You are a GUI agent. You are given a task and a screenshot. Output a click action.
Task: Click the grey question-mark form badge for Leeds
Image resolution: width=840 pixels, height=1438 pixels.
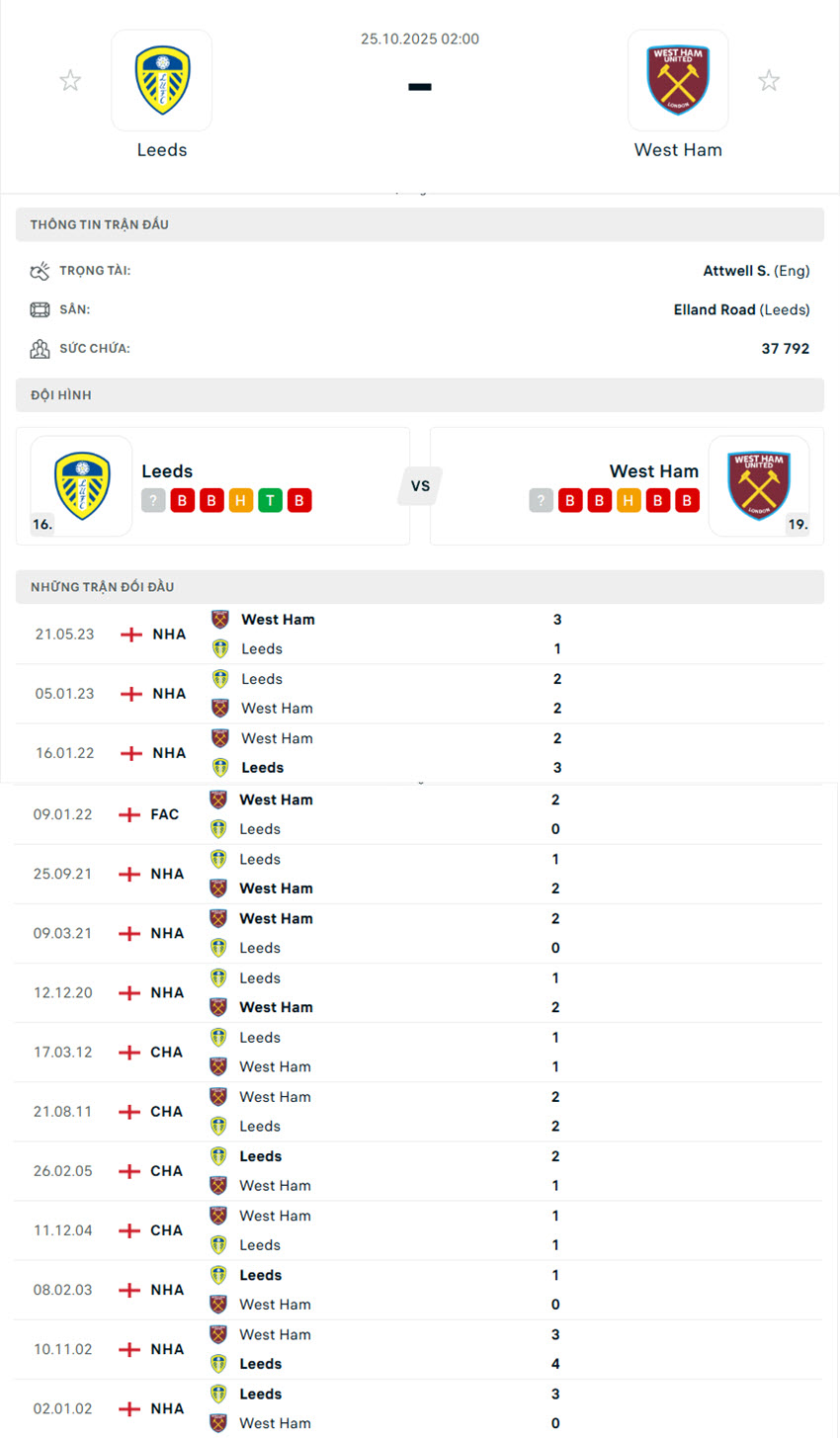pyautogui.click(x=153, y=500)
